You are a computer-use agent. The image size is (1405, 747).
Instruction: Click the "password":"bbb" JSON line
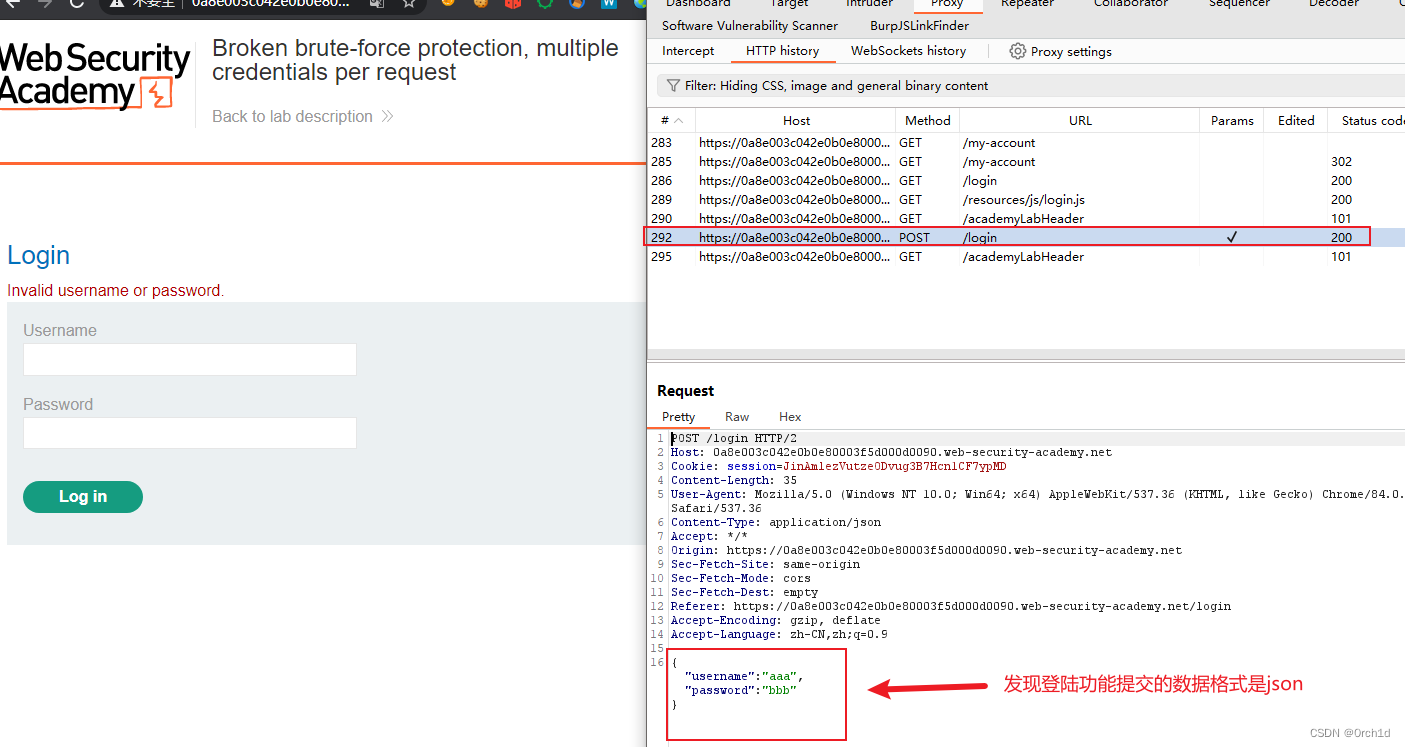coord(740,690)
